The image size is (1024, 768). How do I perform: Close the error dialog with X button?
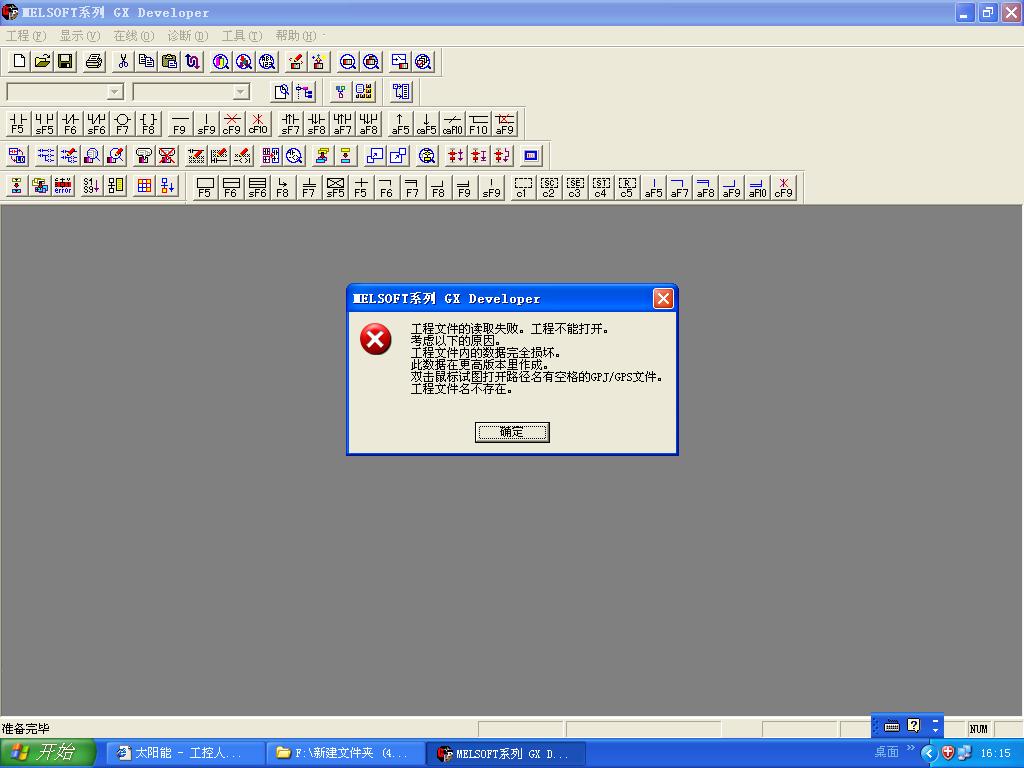(x=662, y=299)
